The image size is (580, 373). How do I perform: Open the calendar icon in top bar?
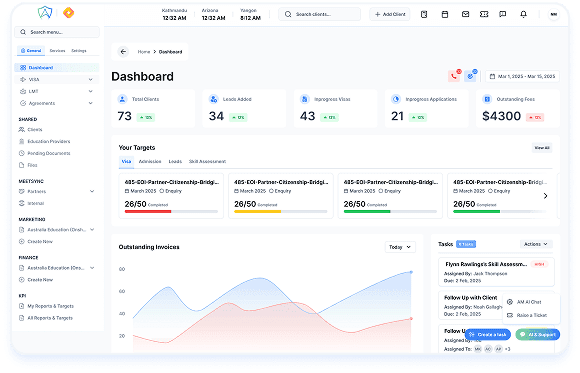445,14
